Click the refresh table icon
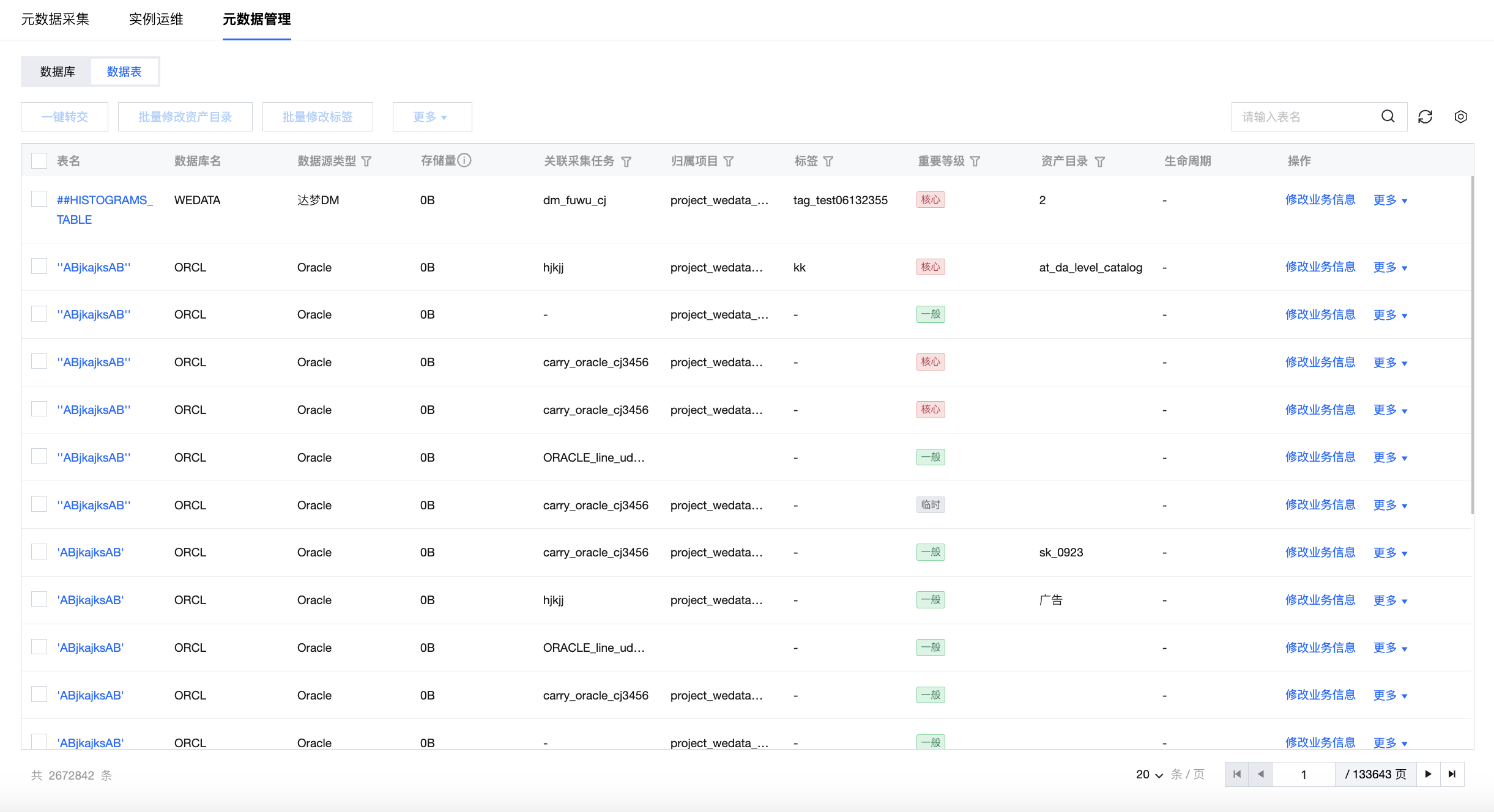Screen dimensions: 1494x812 [1425, 117]
